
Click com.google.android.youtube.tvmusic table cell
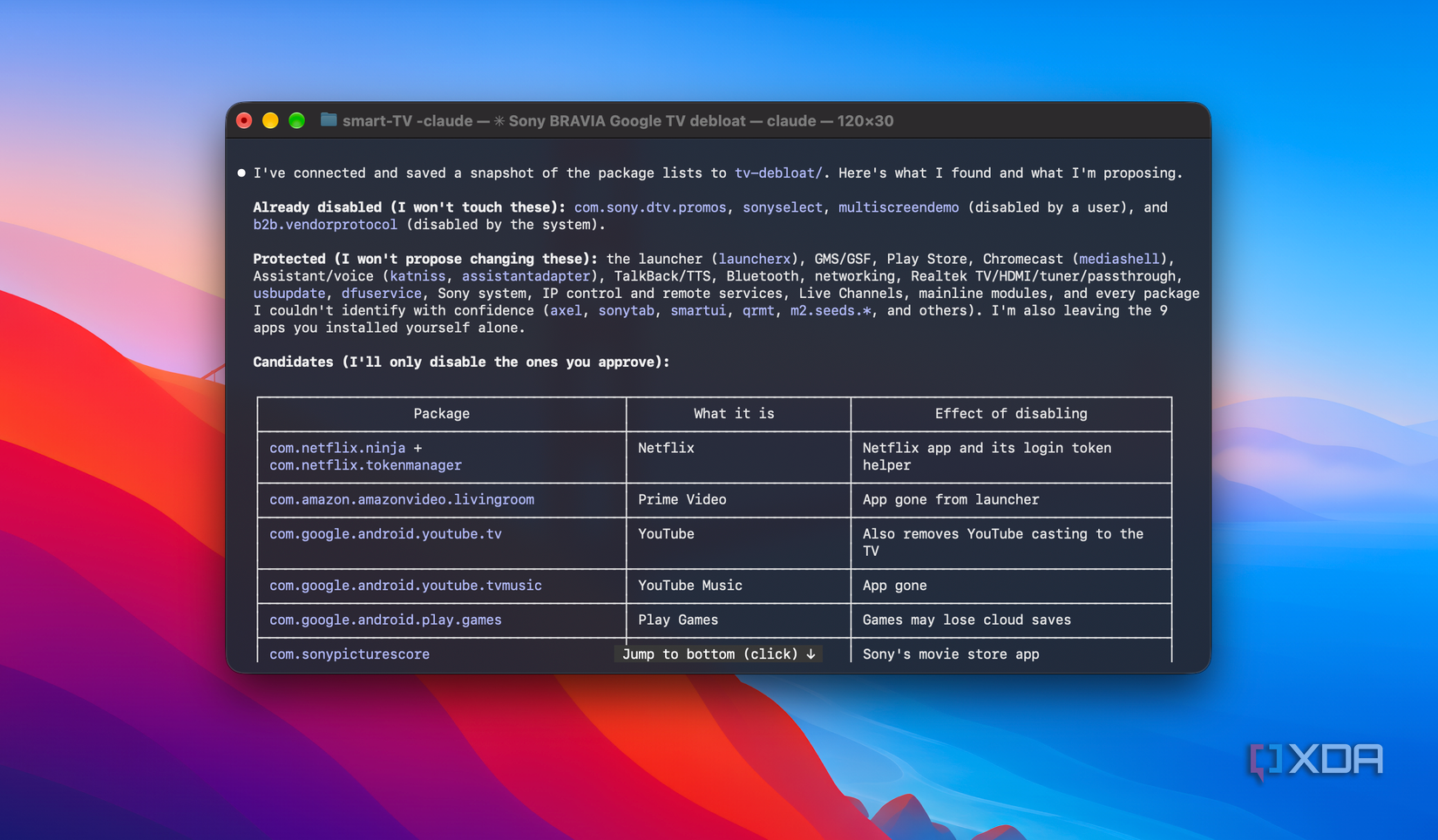tap(441, 586)
